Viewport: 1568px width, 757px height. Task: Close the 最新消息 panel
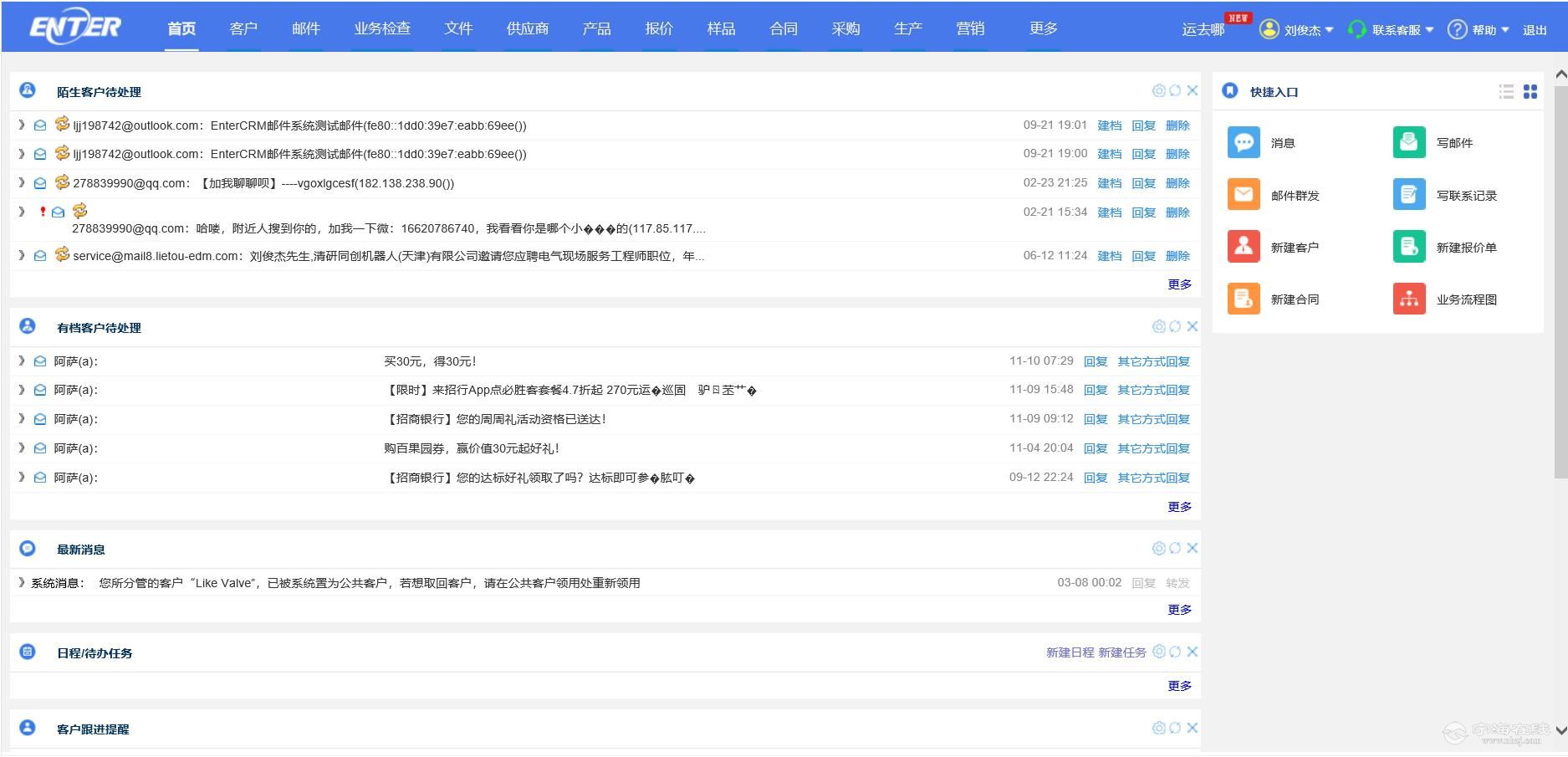click(1193, 548)
